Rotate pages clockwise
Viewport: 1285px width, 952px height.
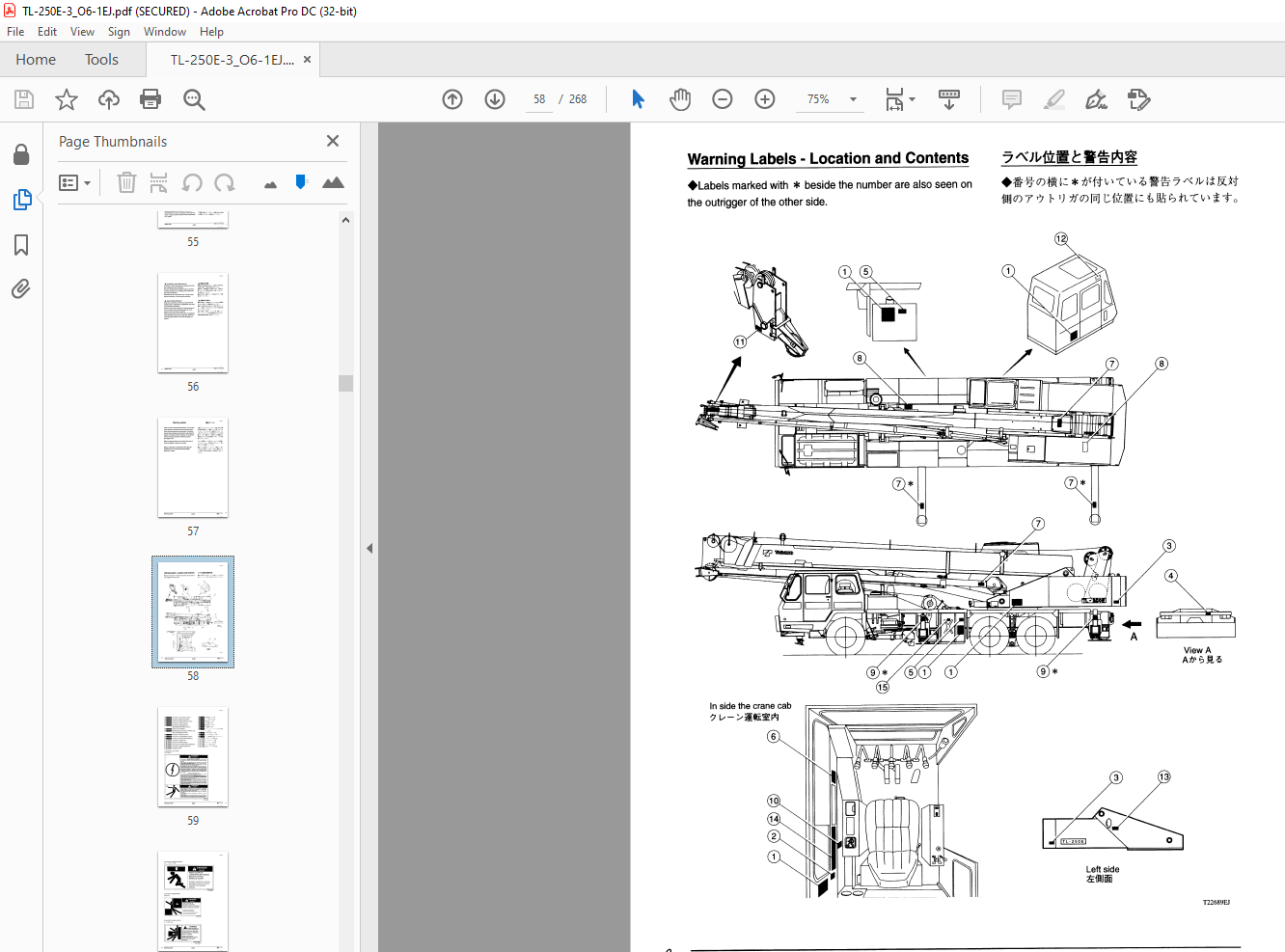[x=225, y=182]
